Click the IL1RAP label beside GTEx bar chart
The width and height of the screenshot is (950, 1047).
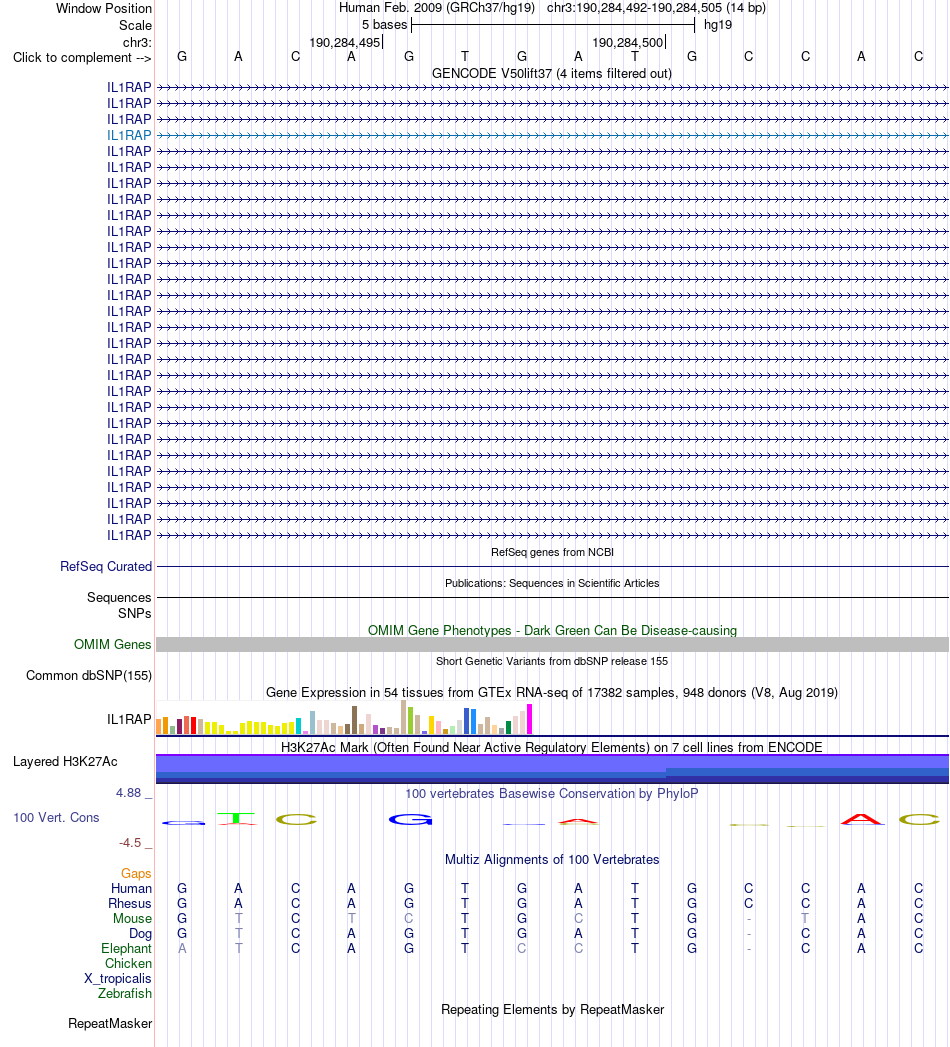click(129, 719)
